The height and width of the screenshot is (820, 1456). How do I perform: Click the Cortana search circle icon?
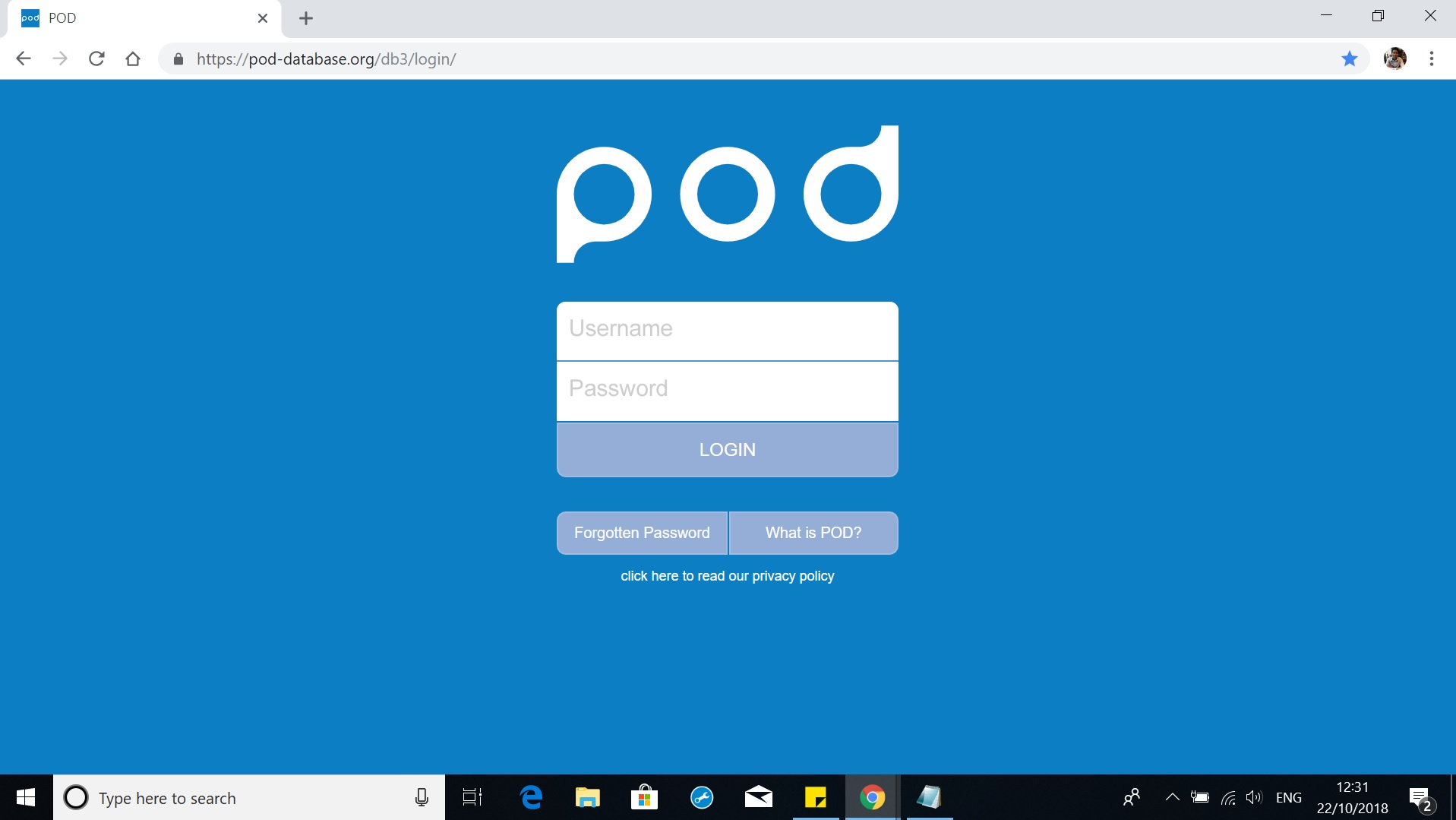click(x=76, y=797)
